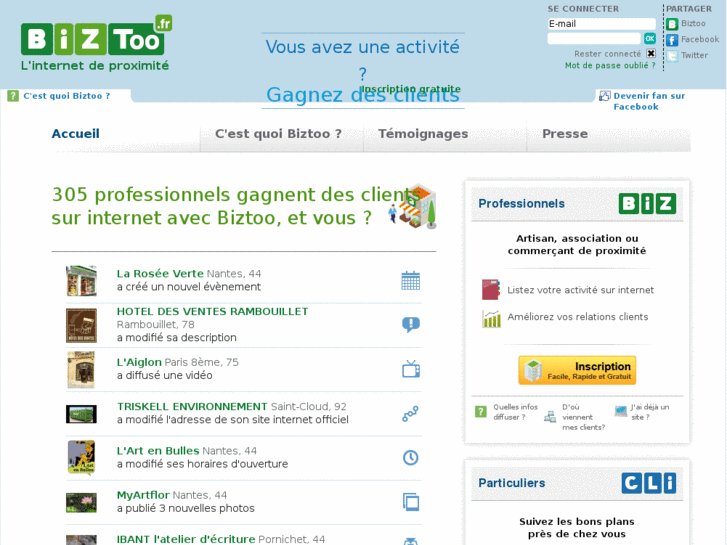Click Mot de passe oublié link
Screen dimensions: 727x545
(x=610, y=66)
